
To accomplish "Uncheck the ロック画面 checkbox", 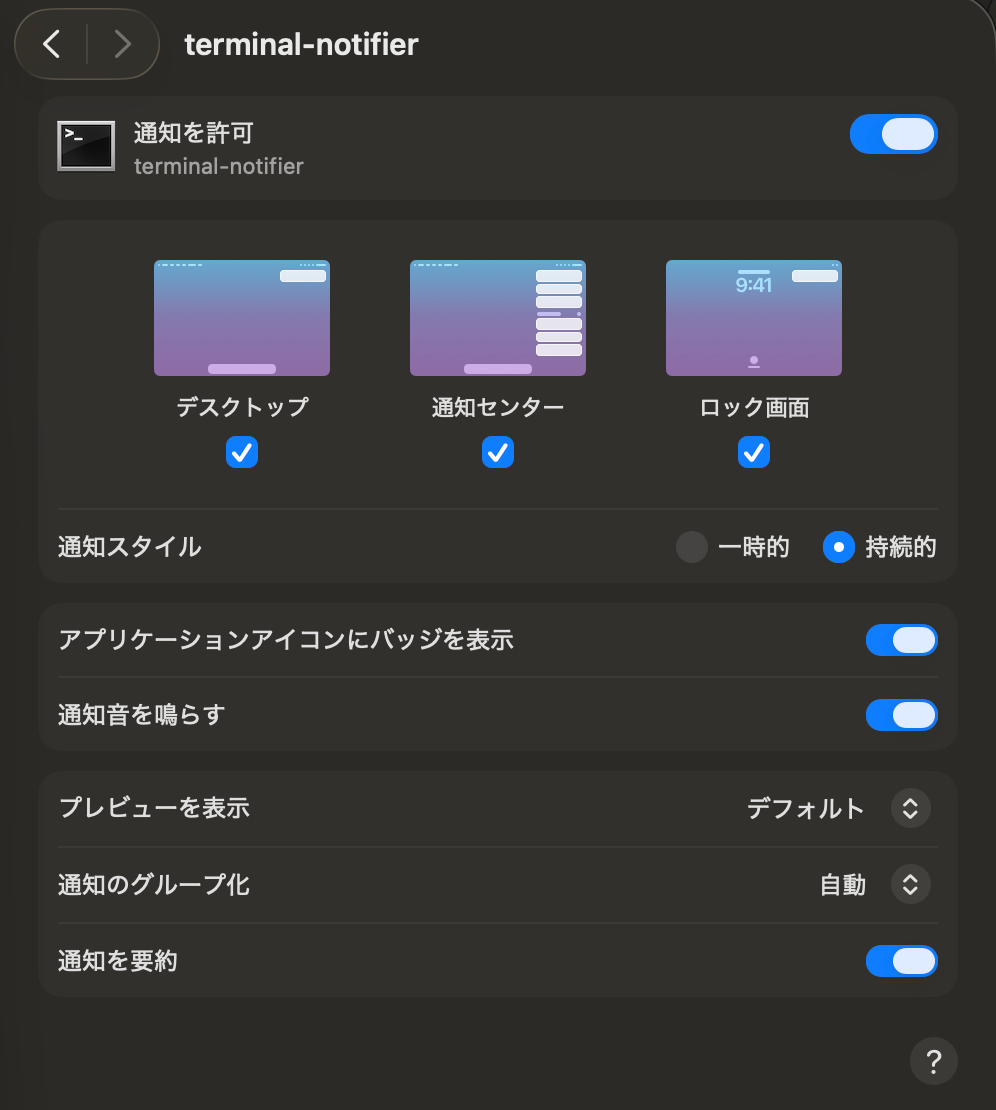I will [753, 452].
